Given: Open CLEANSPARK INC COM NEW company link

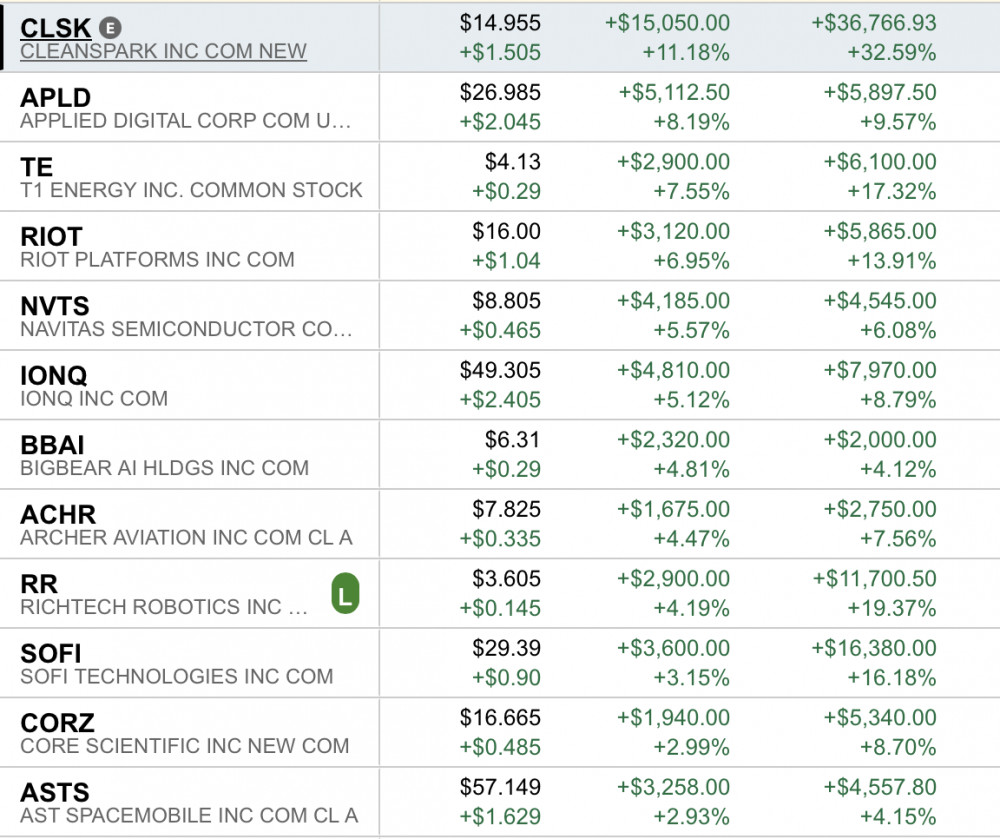Looking at the screenshot, I should pos(163,52).
